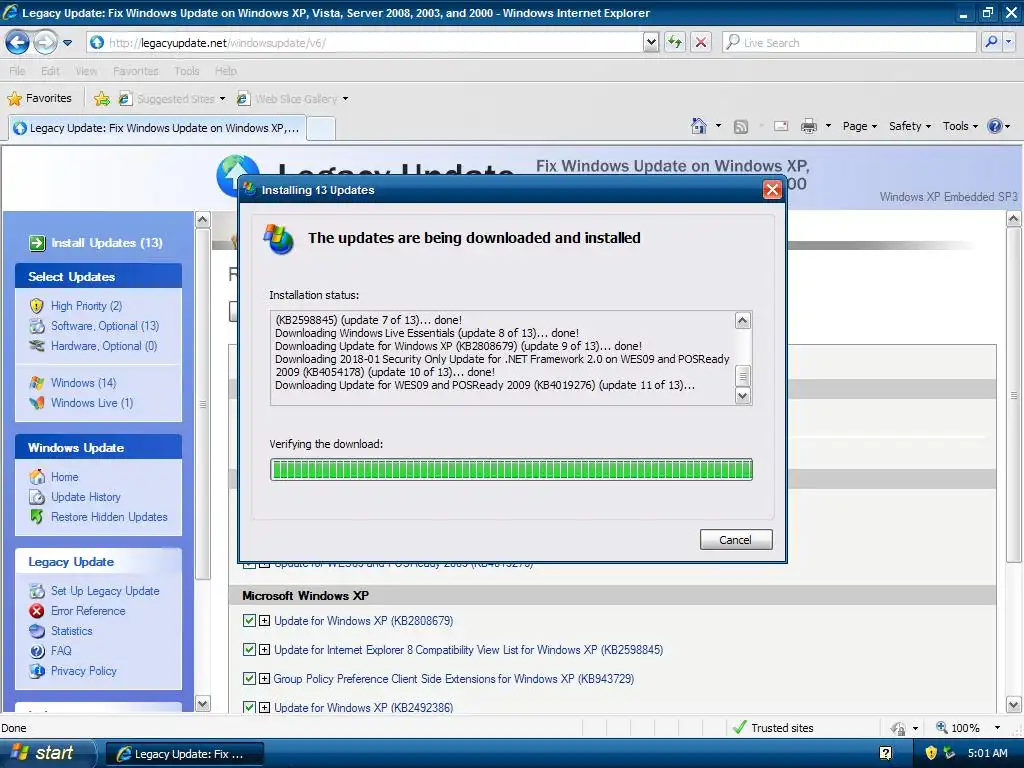
Task: Click the FAQ question mark icon
Action: pos(37,651)
